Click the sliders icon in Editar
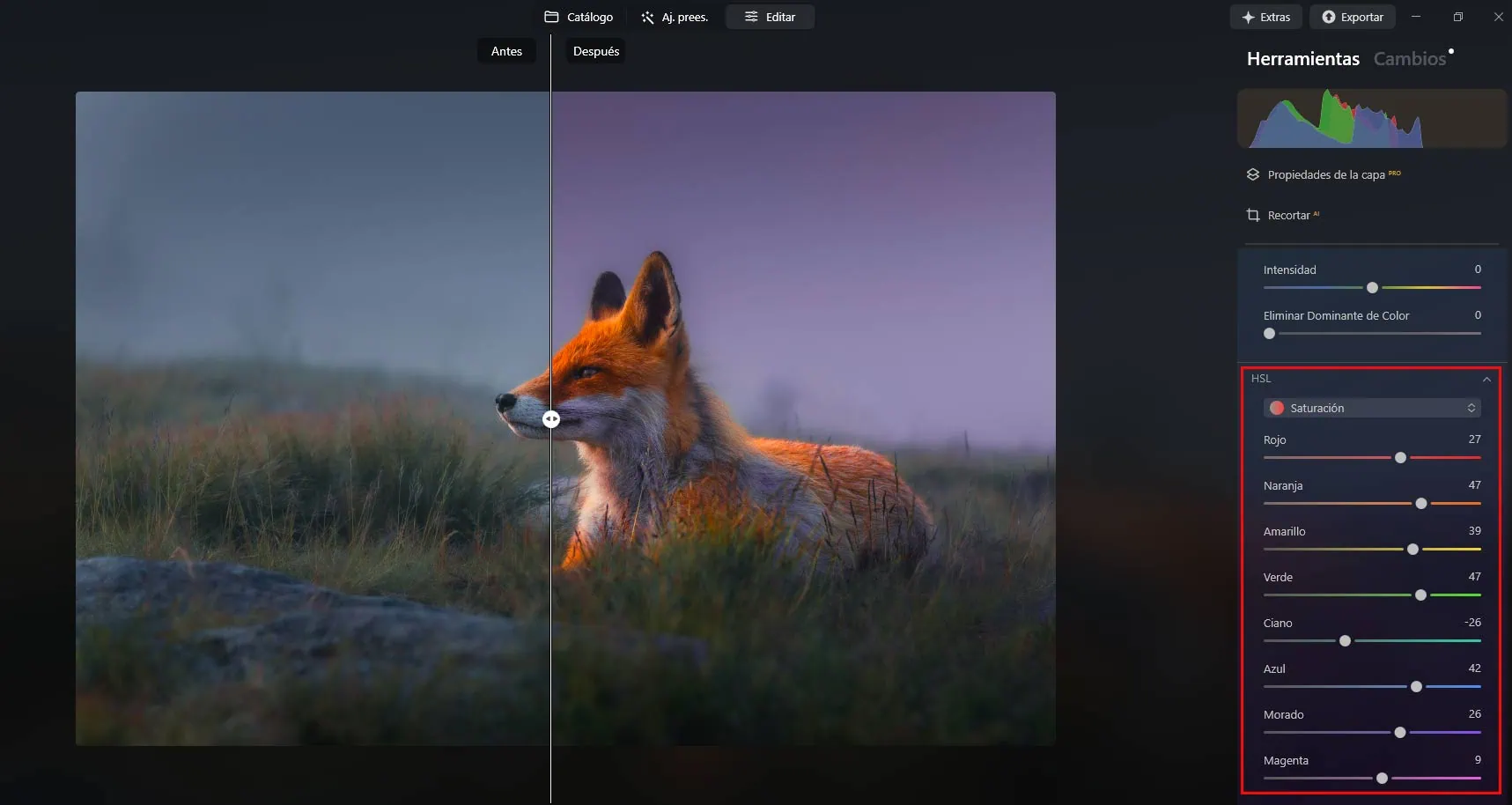This screenshot has height=805, width=1512. (751, 17)
